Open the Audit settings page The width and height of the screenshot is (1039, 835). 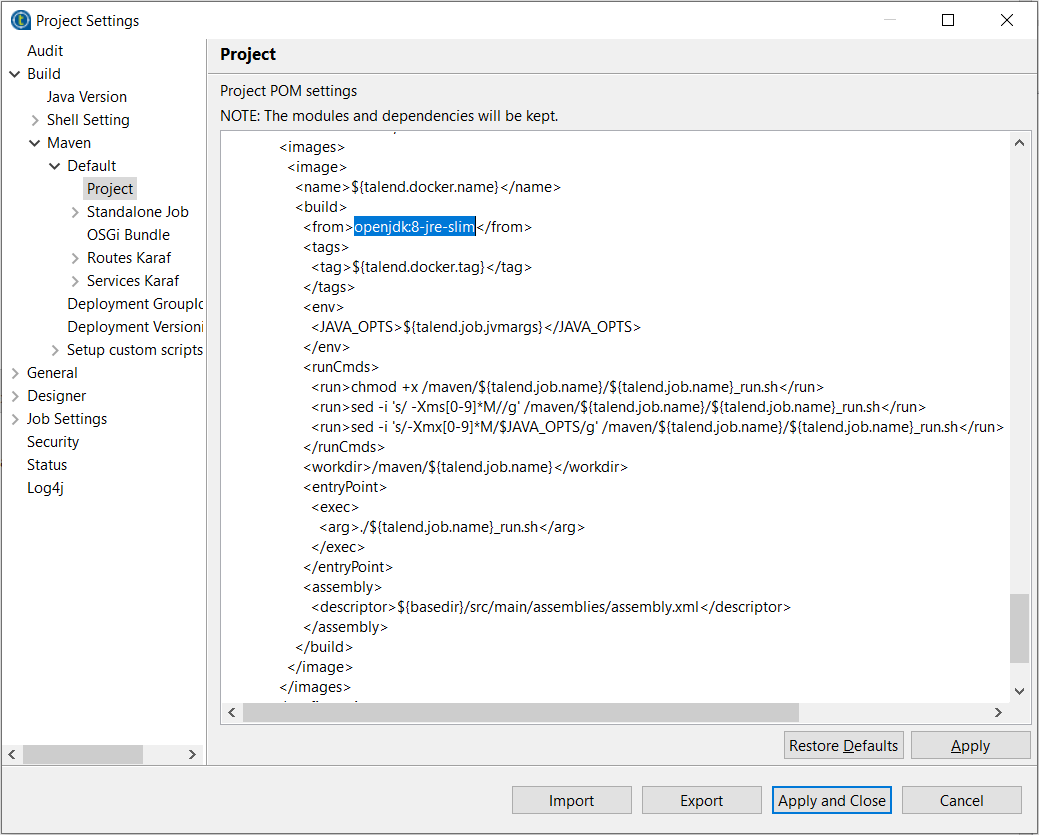pos(45,51)
